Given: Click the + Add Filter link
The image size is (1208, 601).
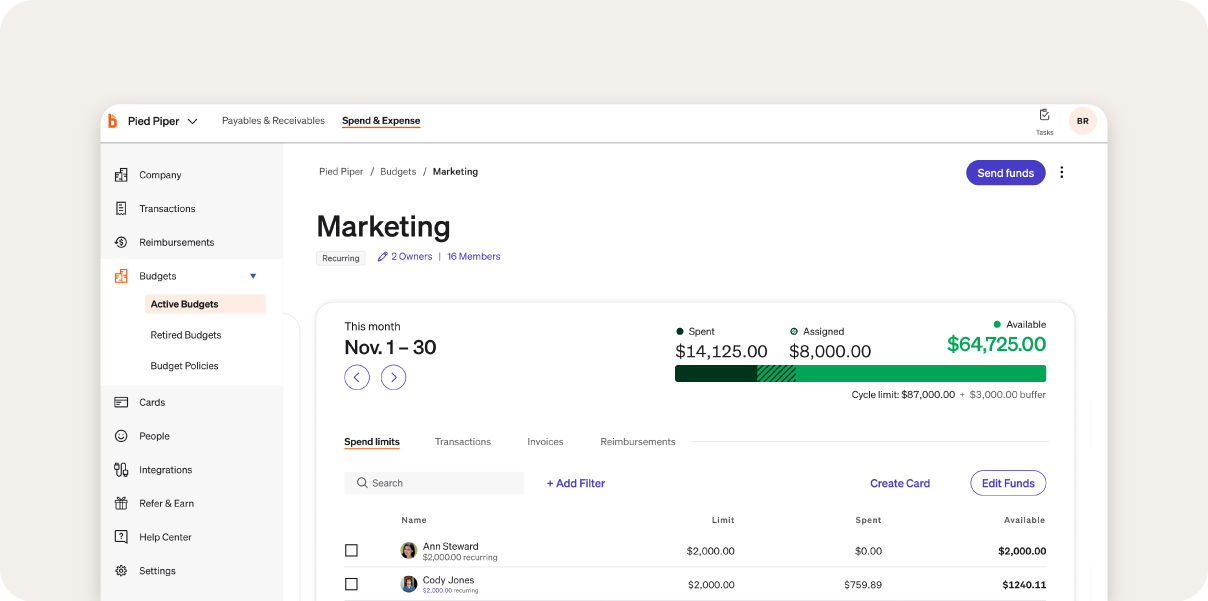Looking at the screenshot, I should tap(576, 483).
